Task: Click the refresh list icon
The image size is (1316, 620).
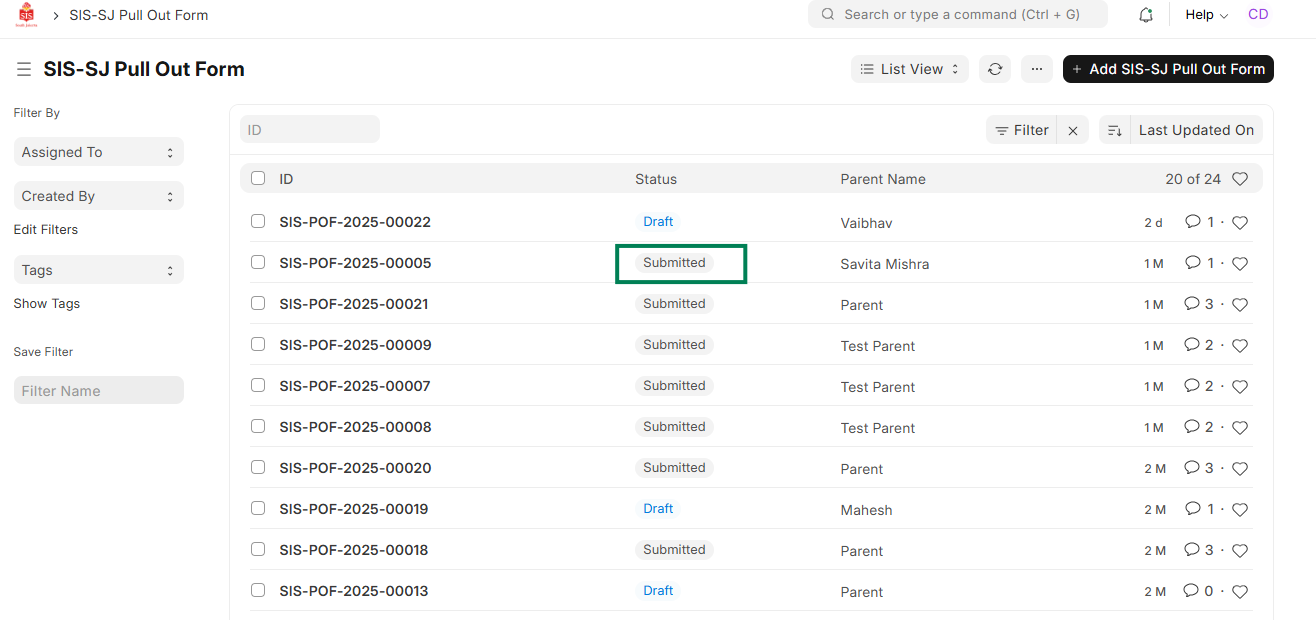Action: click(x=994, y=69)
